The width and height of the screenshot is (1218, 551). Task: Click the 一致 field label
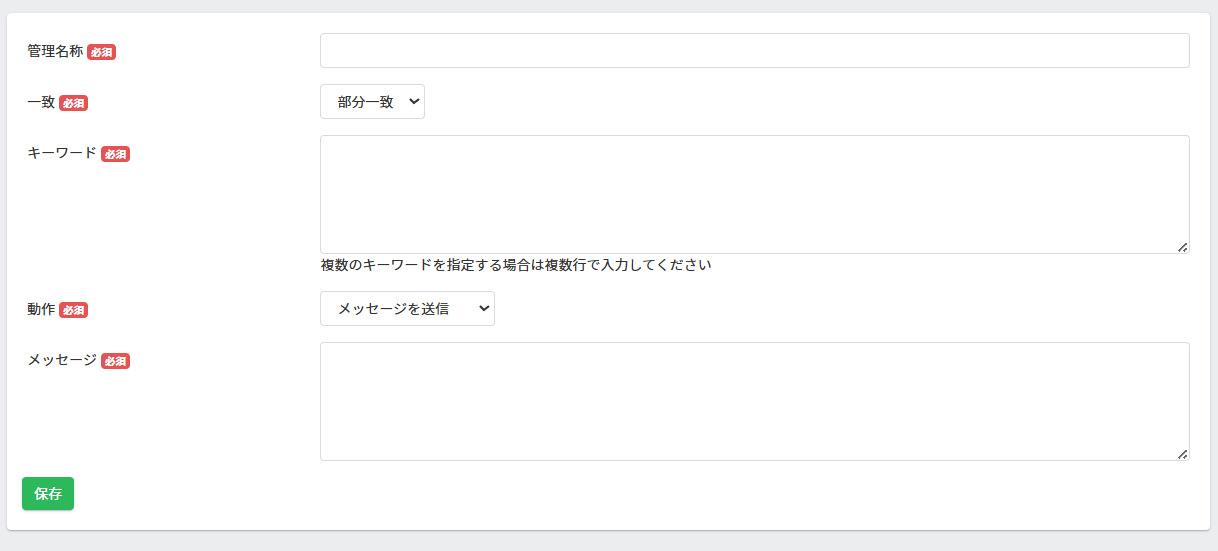tap(41, 102)
